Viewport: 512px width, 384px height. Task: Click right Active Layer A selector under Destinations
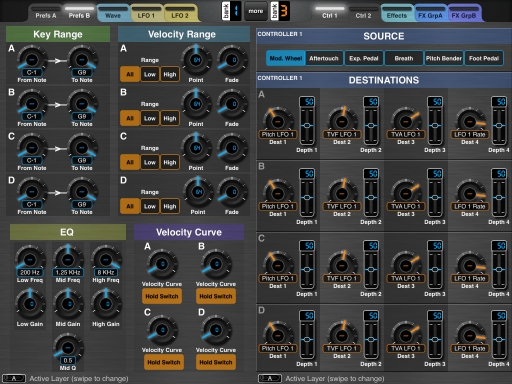pos(270,378)
